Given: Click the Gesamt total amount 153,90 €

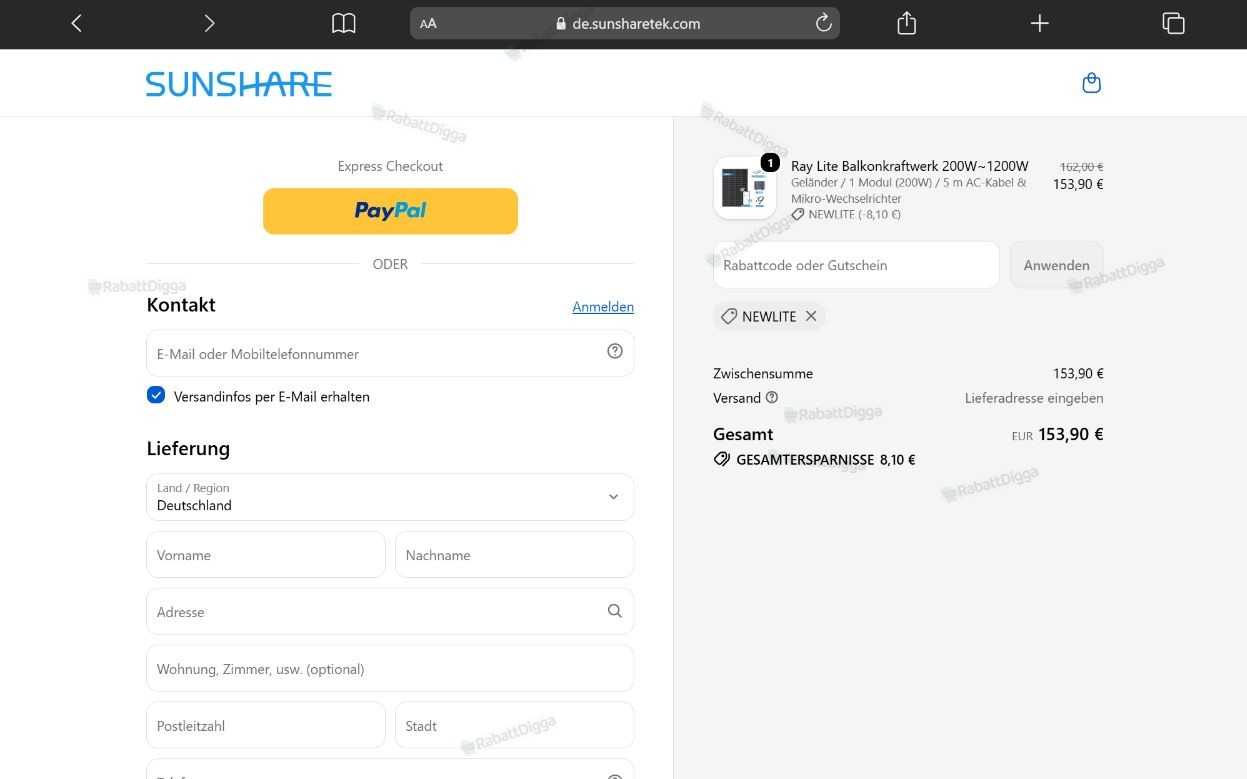Looking at the screenshot, I should click(1071, 434).
